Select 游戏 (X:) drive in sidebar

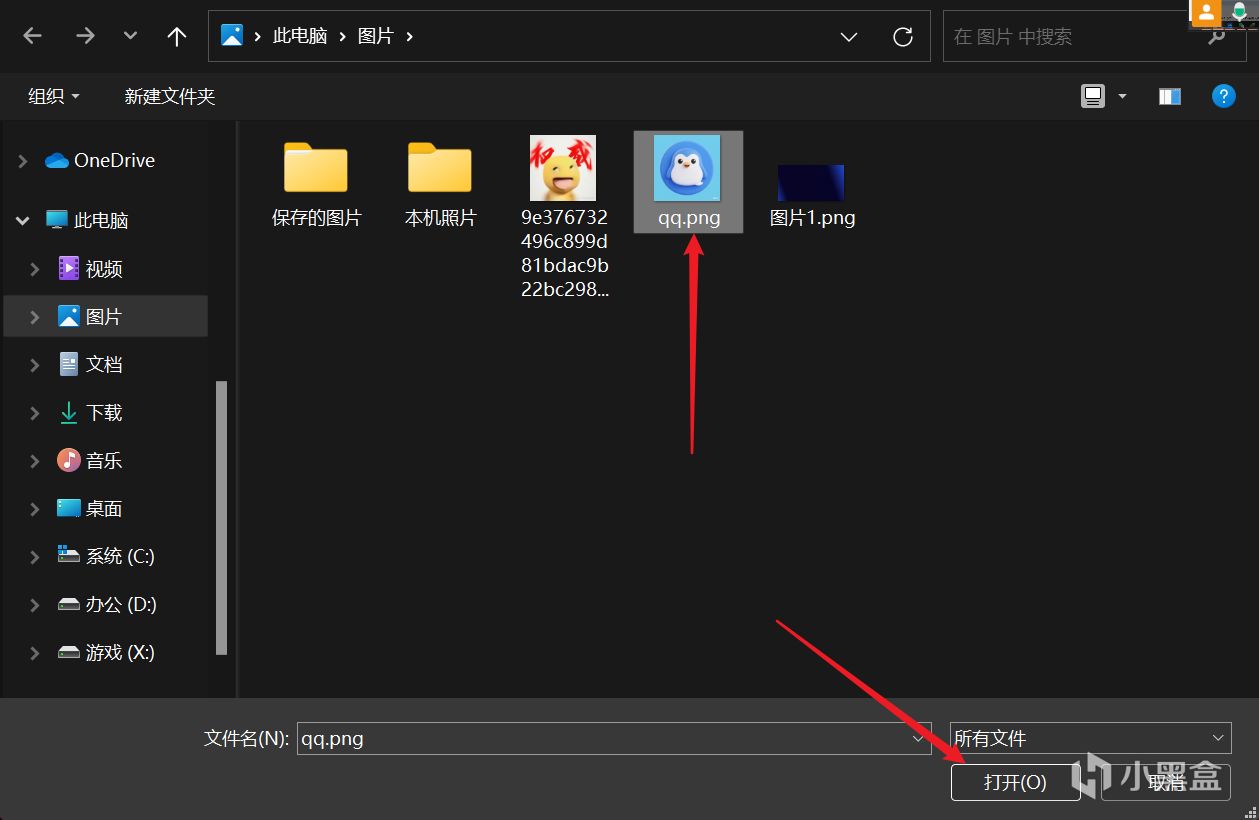[106, 652]
